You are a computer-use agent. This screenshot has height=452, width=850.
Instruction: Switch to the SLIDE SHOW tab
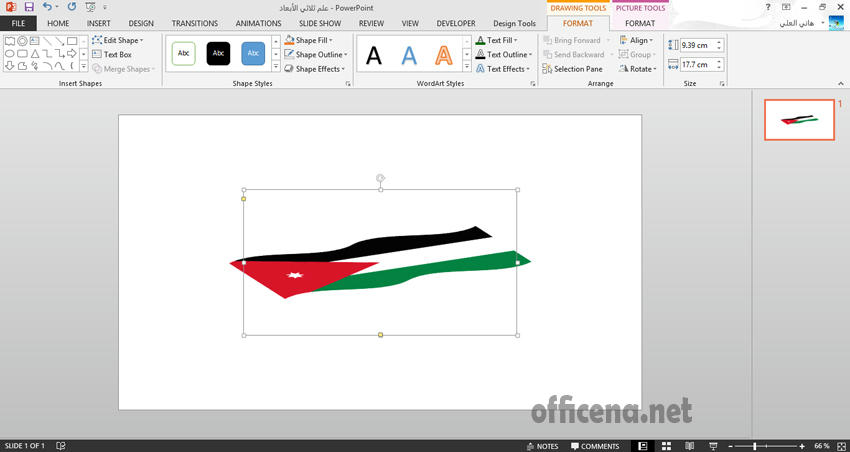click(x=320, y=23)
